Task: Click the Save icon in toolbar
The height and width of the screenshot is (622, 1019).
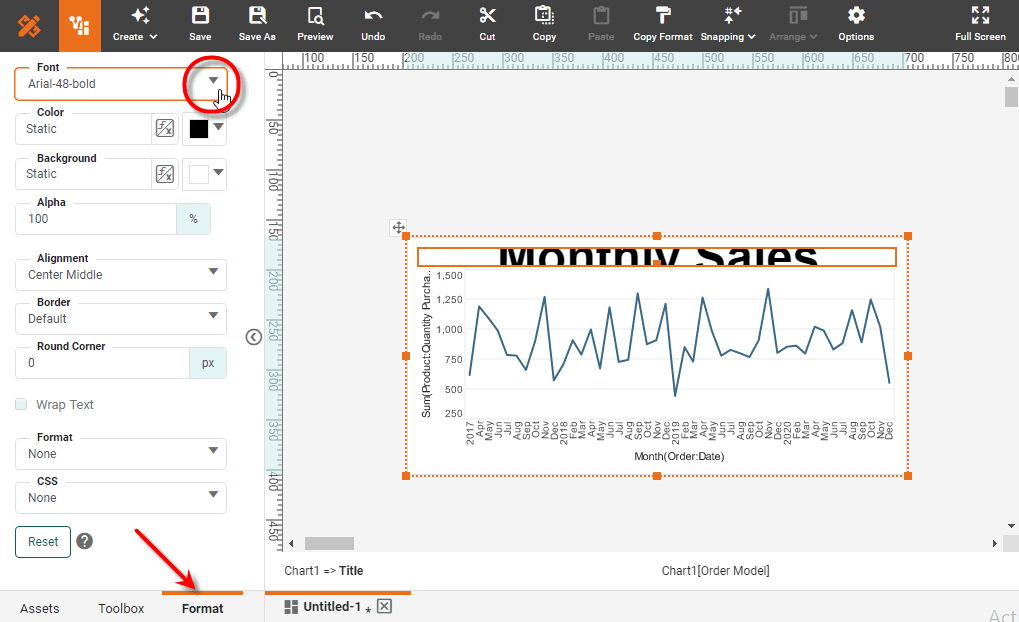Action: click(x=200, y=16)
